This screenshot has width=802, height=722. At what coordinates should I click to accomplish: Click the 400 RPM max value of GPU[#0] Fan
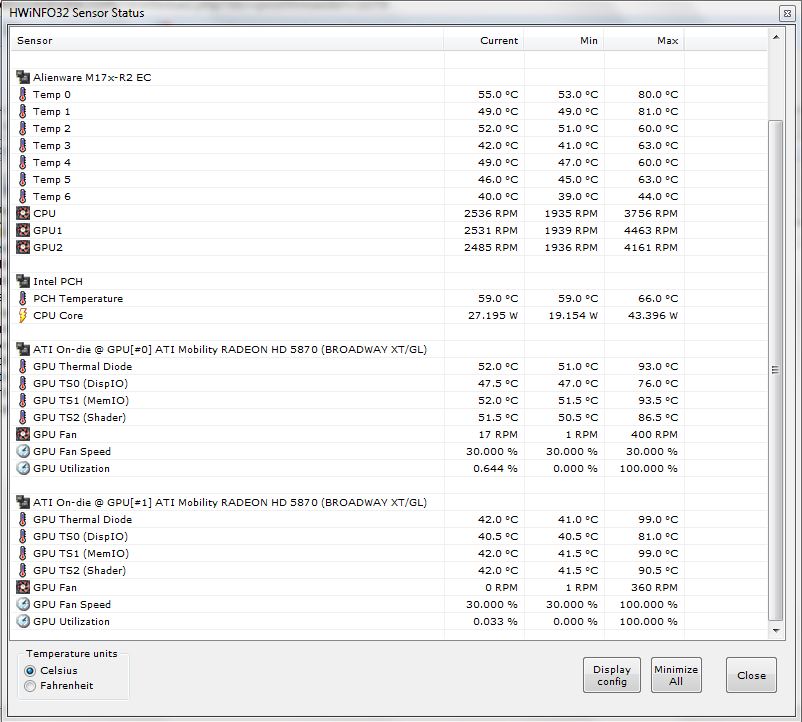pos(654,435)
